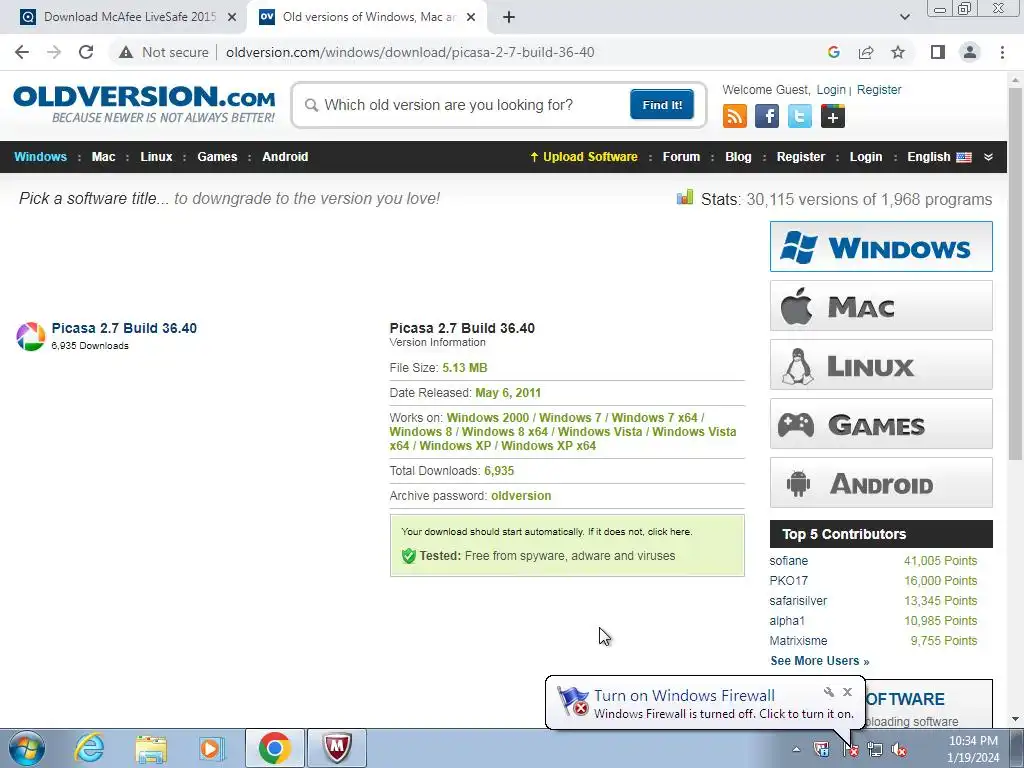
Task: Open a new browser tab
Action: [509, 17]
